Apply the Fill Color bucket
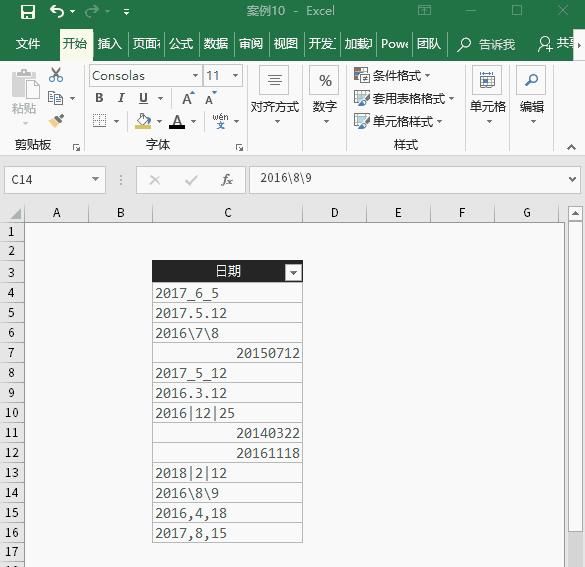 (x=143, y=121)
